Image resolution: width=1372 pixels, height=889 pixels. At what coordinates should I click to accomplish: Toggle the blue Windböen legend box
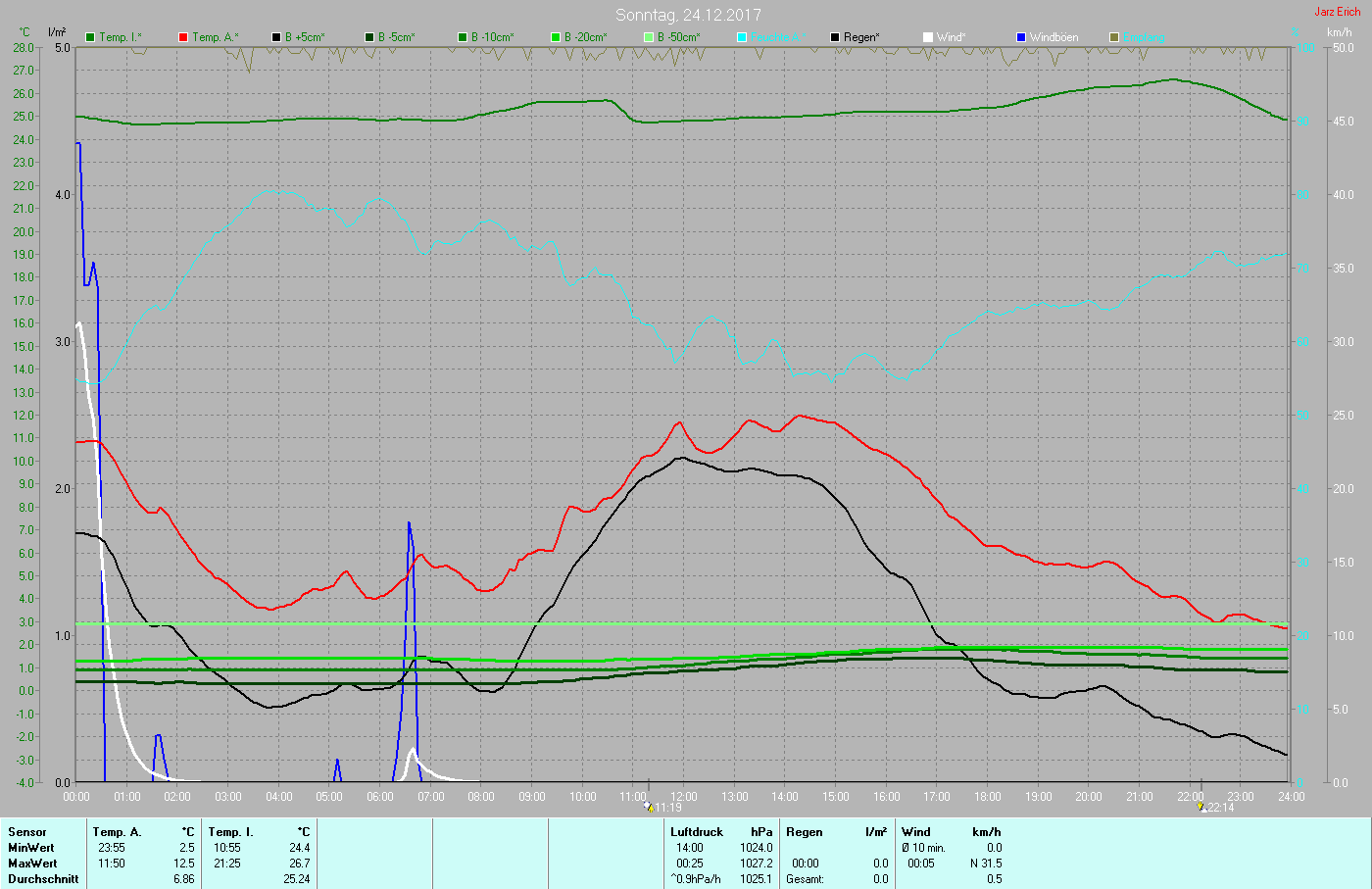(1021, 37)
